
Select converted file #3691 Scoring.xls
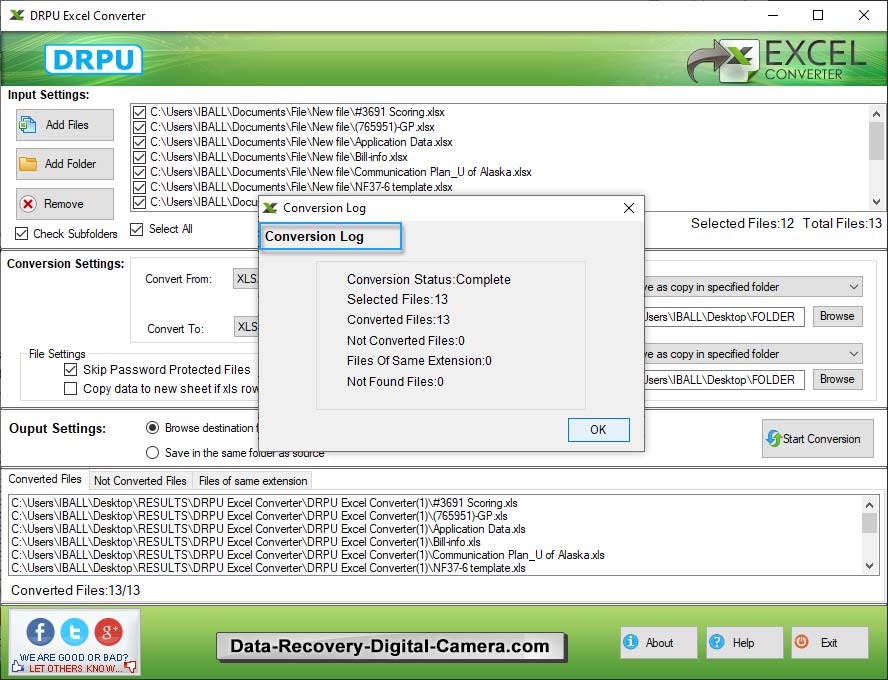click(264, 503)
